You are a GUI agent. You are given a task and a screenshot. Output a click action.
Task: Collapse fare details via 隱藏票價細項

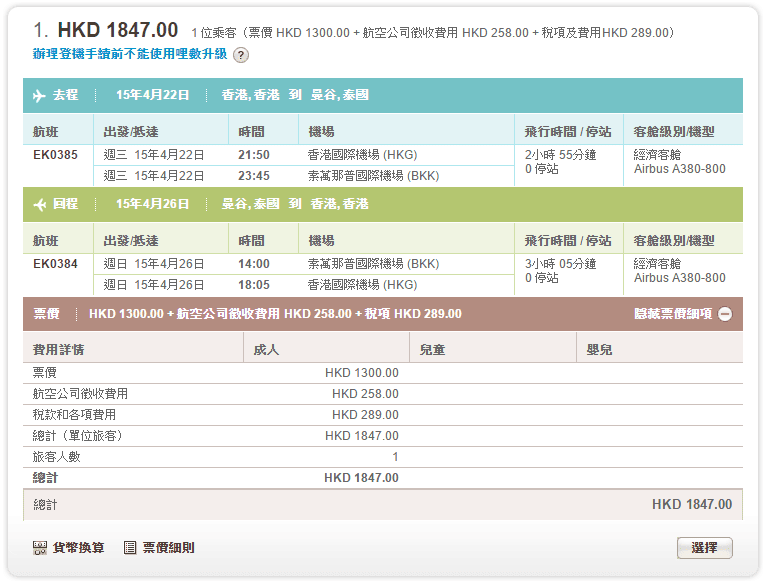tap(673, 314)
